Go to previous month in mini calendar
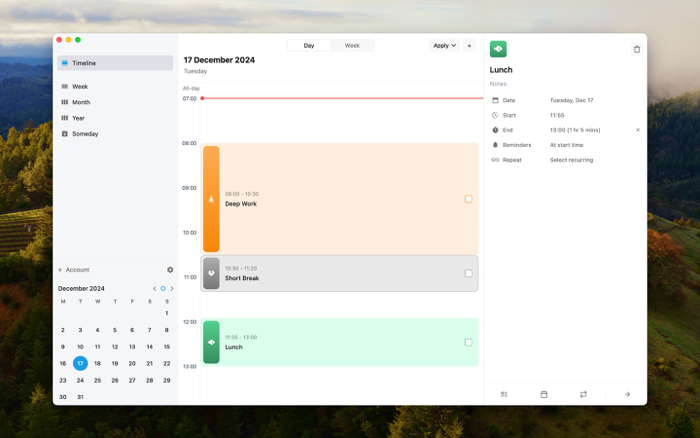The width and height of the screenshot is (700, 438). point(154,288)
